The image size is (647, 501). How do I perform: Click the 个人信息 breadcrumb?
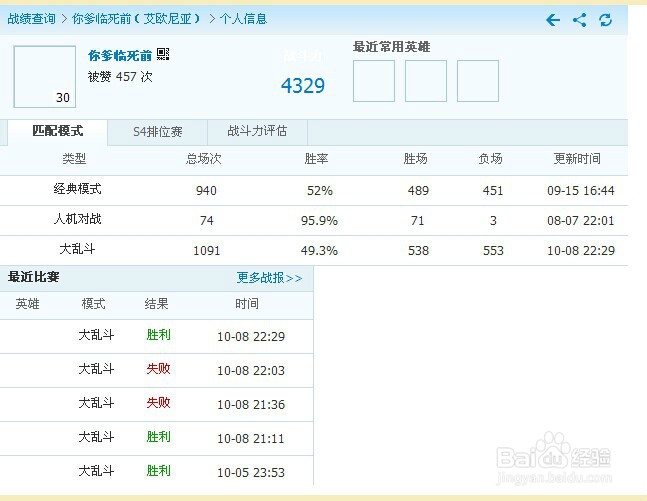(x=243, y=19)
